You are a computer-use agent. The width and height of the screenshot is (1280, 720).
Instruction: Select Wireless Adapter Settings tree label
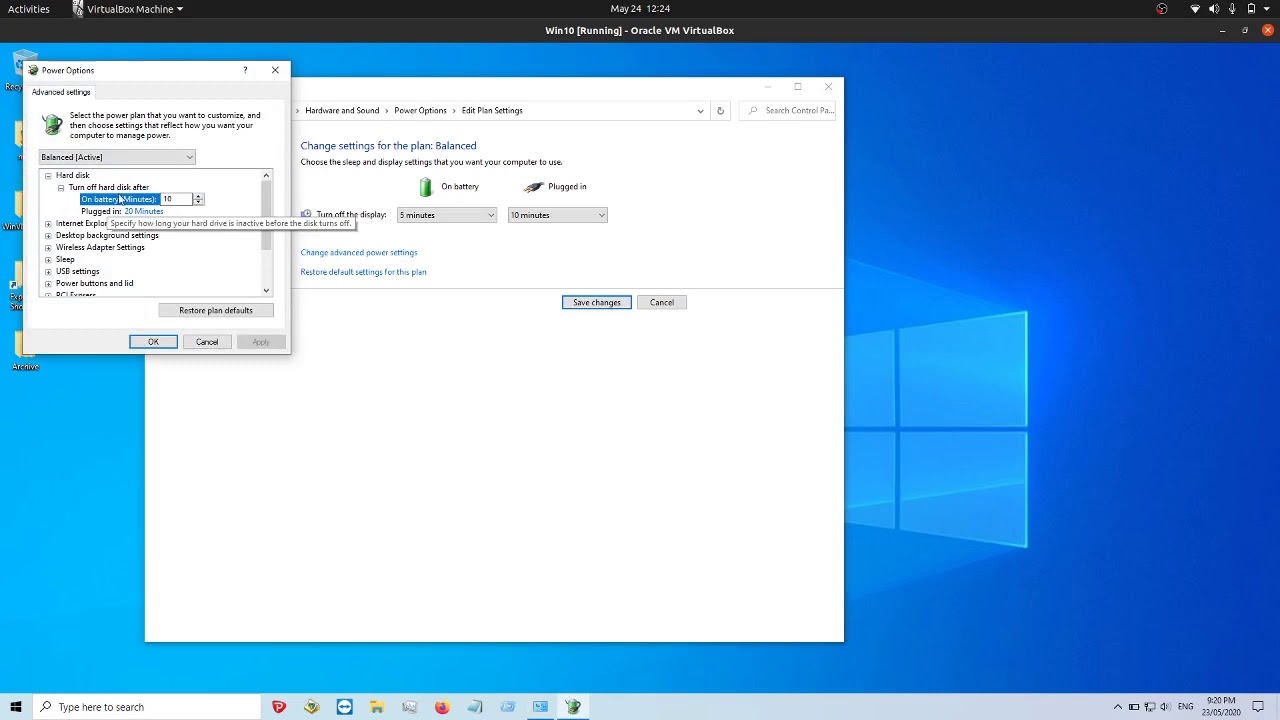pos(100,248)
